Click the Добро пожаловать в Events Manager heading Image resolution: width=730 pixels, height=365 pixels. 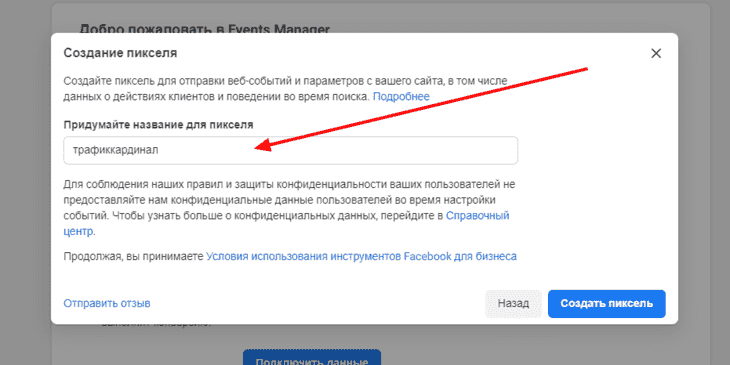tap(205, 29)
